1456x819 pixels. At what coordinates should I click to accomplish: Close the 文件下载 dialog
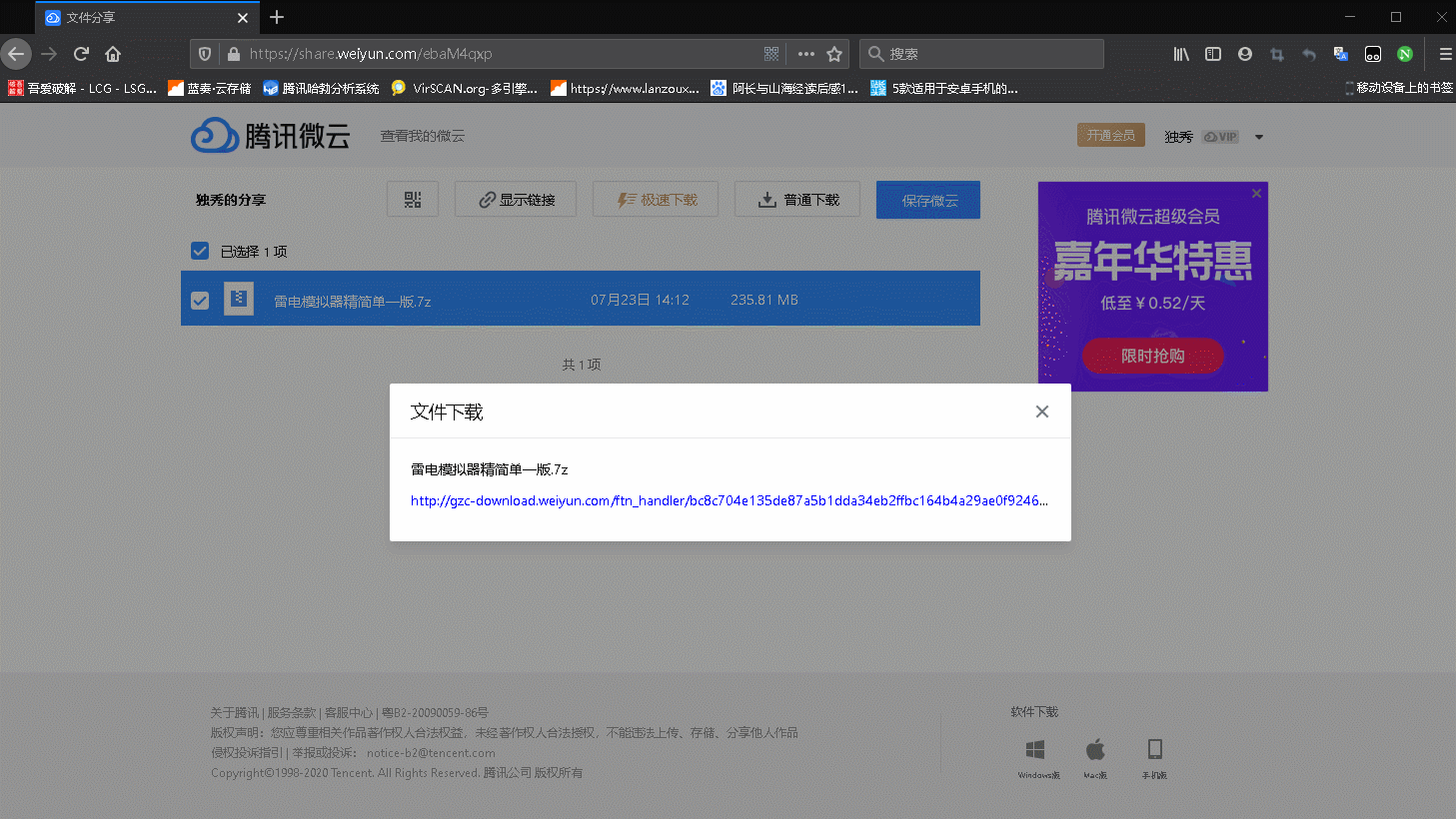click(1041, 411)
